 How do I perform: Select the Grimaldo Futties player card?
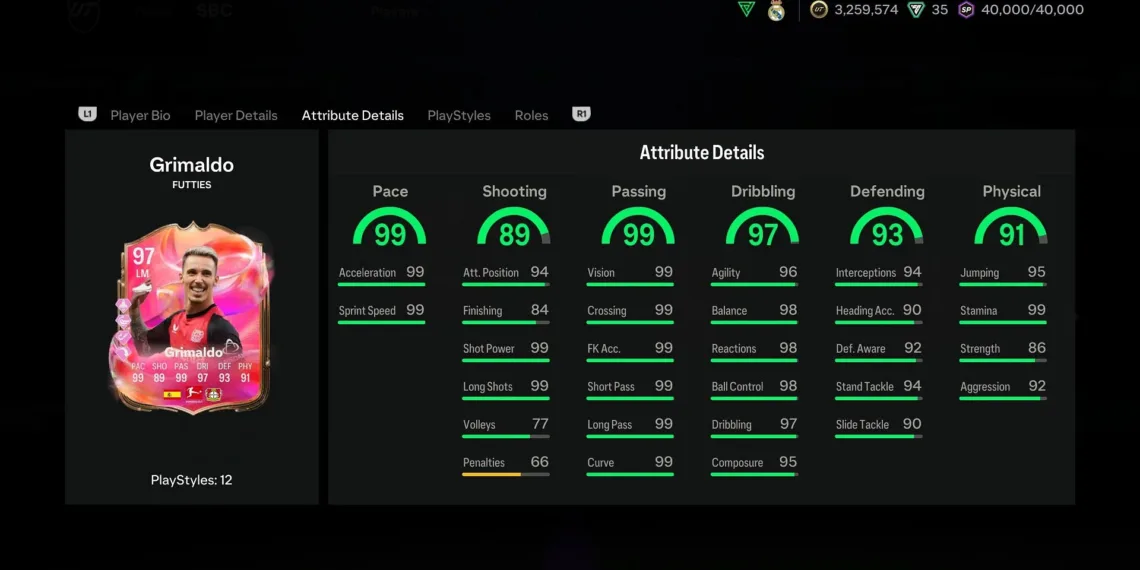191,315
